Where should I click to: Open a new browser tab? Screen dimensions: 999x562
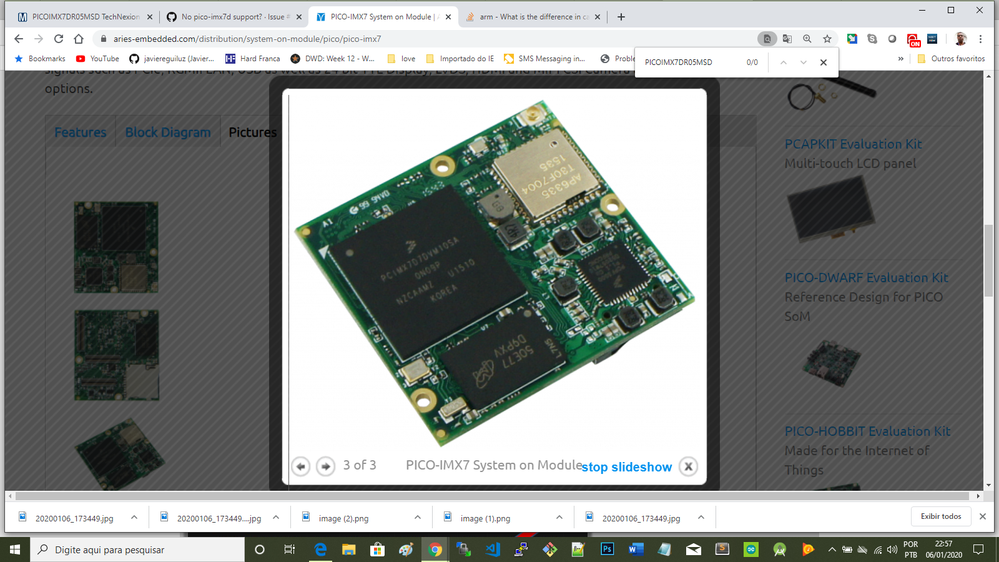pos(621,17)
